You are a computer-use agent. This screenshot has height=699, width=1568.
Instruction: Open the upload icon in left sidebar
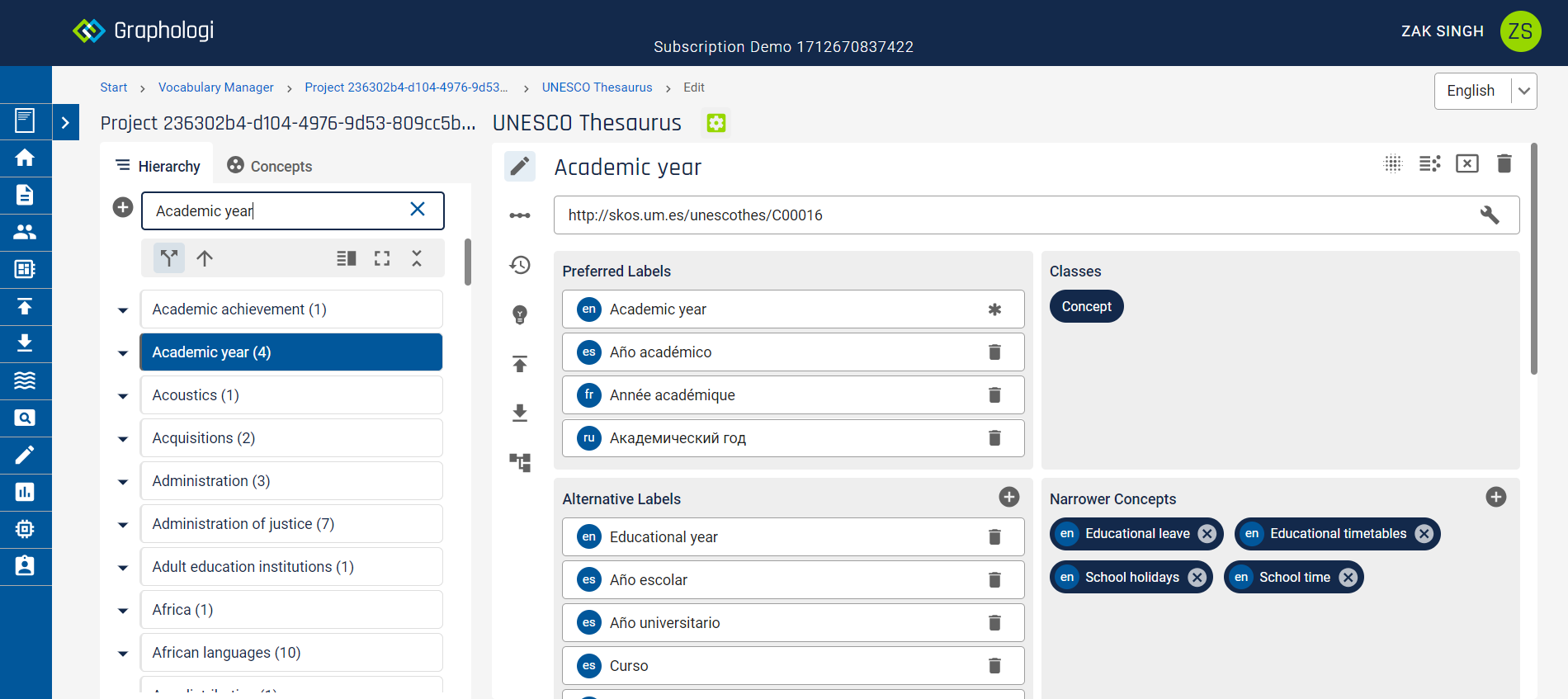(25, 306)
